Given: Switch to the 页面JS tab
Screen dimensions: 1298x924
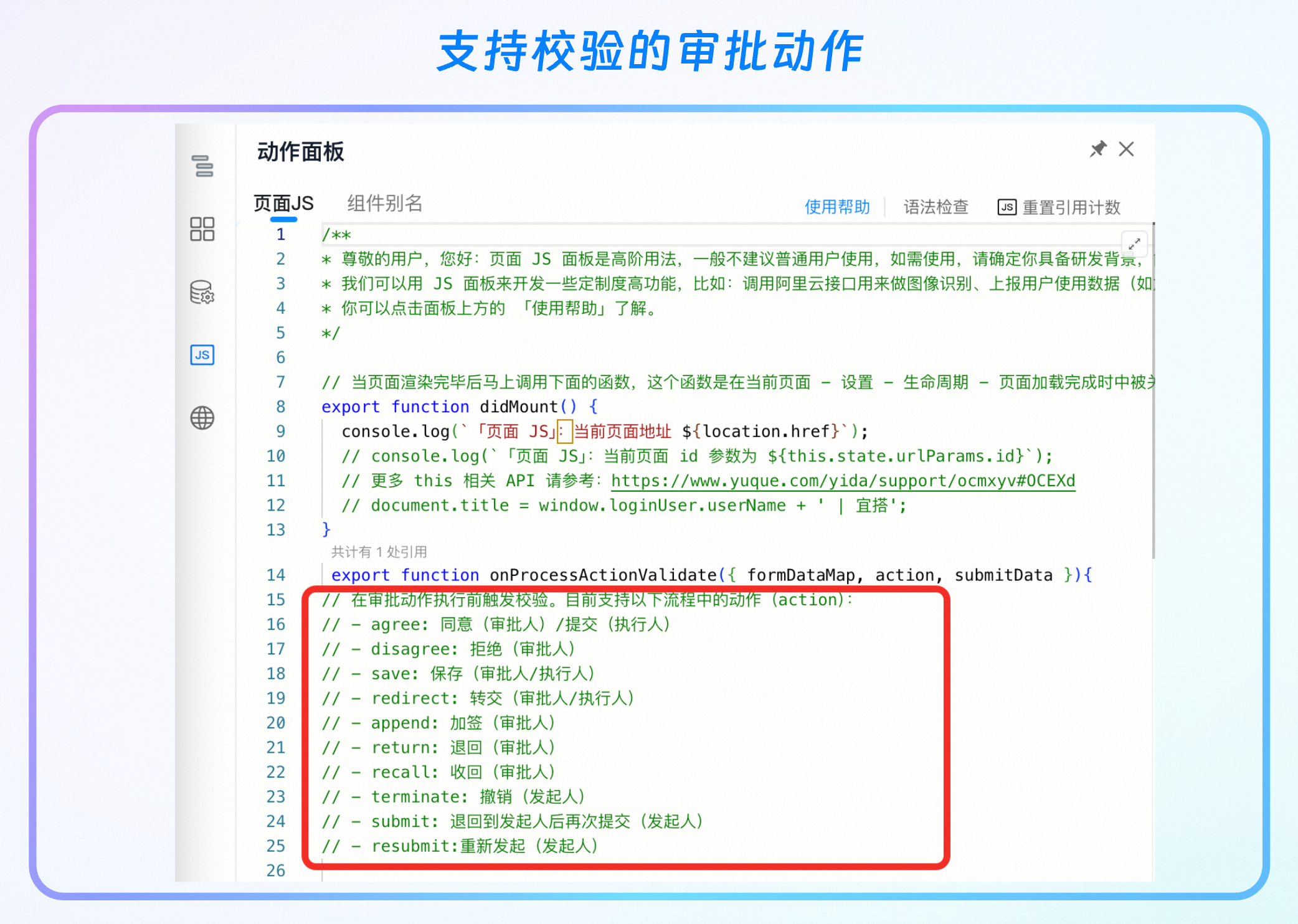Looking at the screenshot, I should click(283, 204).
